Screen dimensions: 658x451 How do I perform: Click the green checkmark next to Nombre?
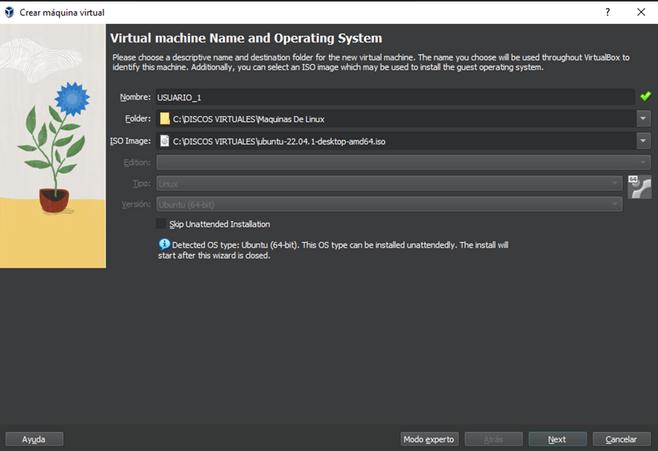coord(645,96)
